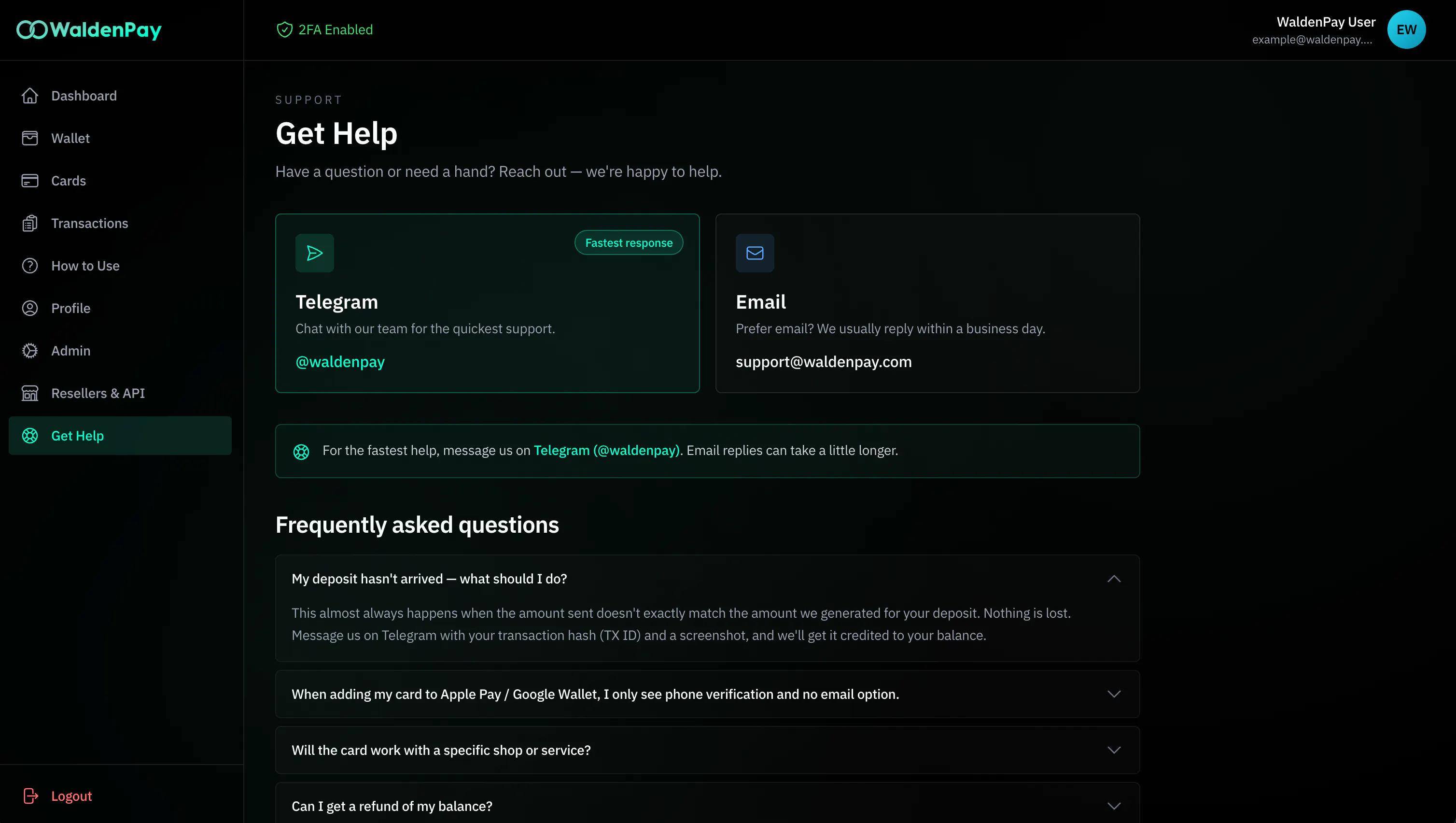Select the Get Help menu item
The height and width of the screenshot is (823, 1456).
(120, 436)
